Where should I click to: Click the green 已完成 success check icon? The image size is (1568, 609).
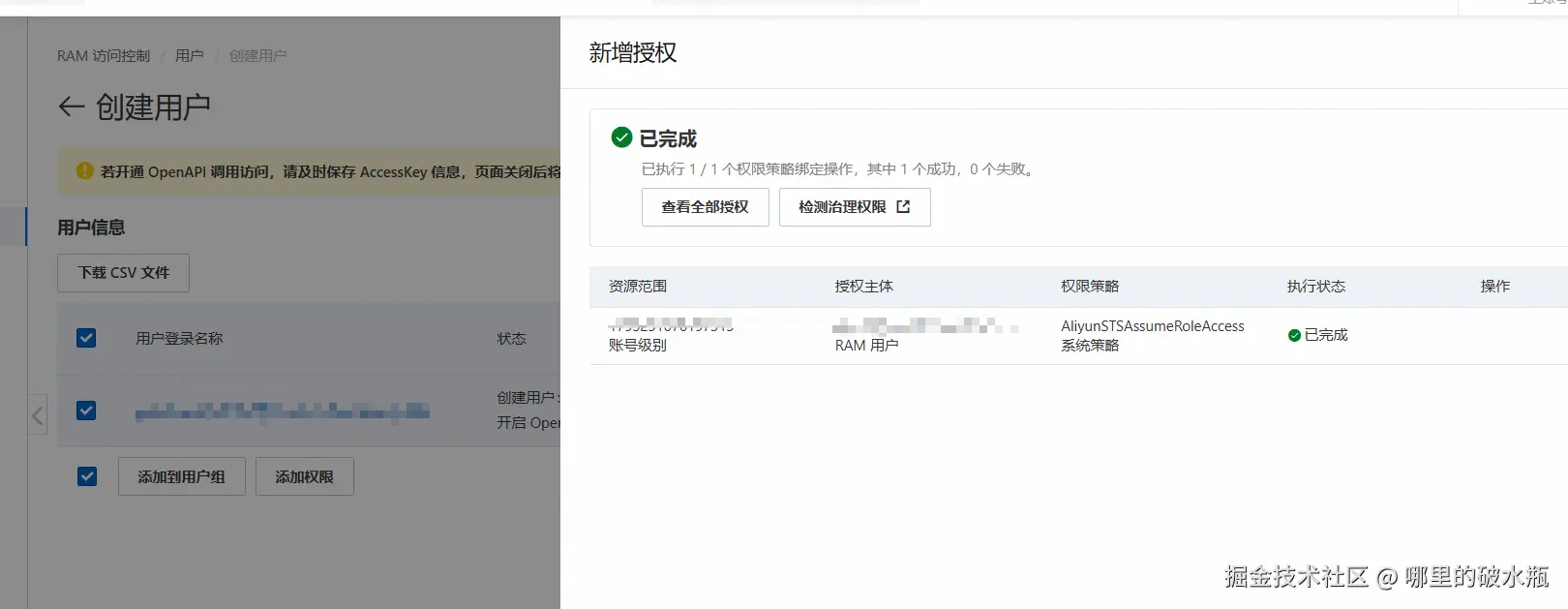(x=621, y=137)
